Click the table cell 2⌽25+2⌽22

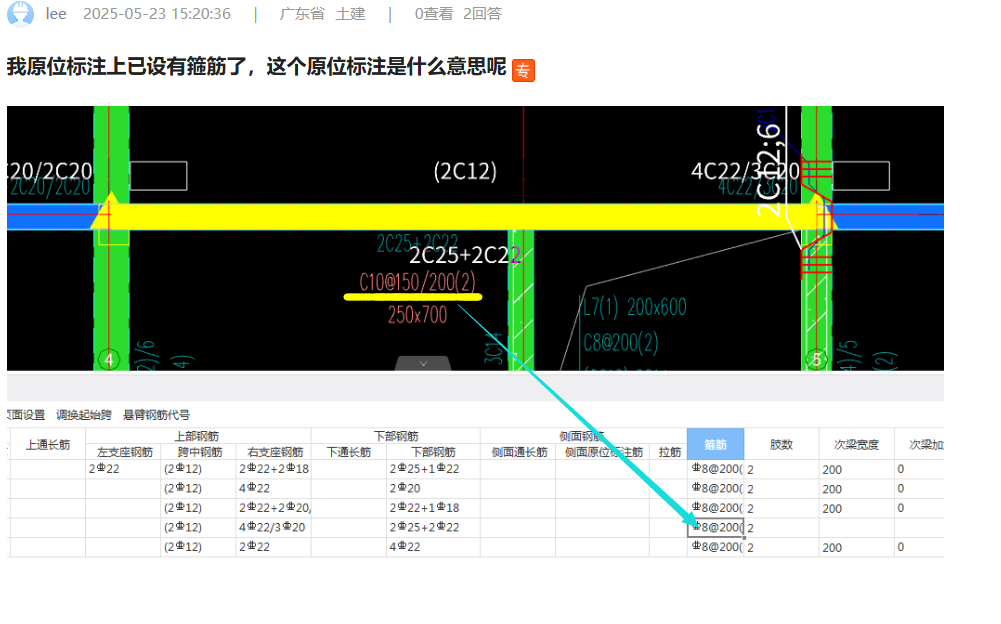point(433,528)
